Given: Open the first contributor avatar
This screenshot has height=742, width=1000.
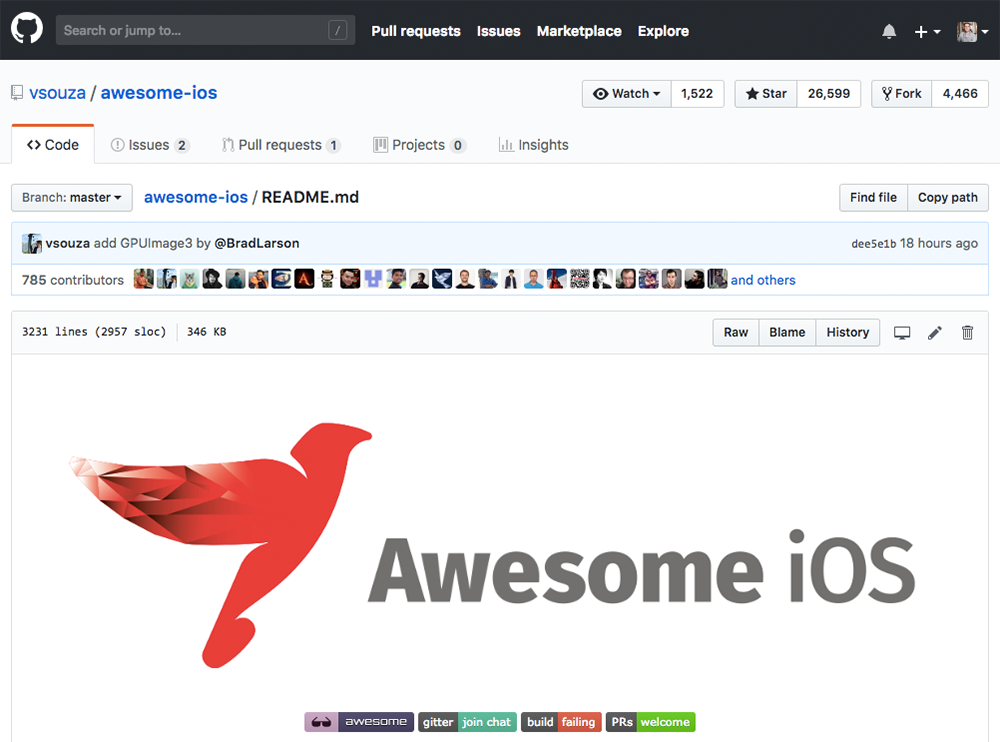Looking at the screenshot, I should pyautogui.click(x=143, y=279).
